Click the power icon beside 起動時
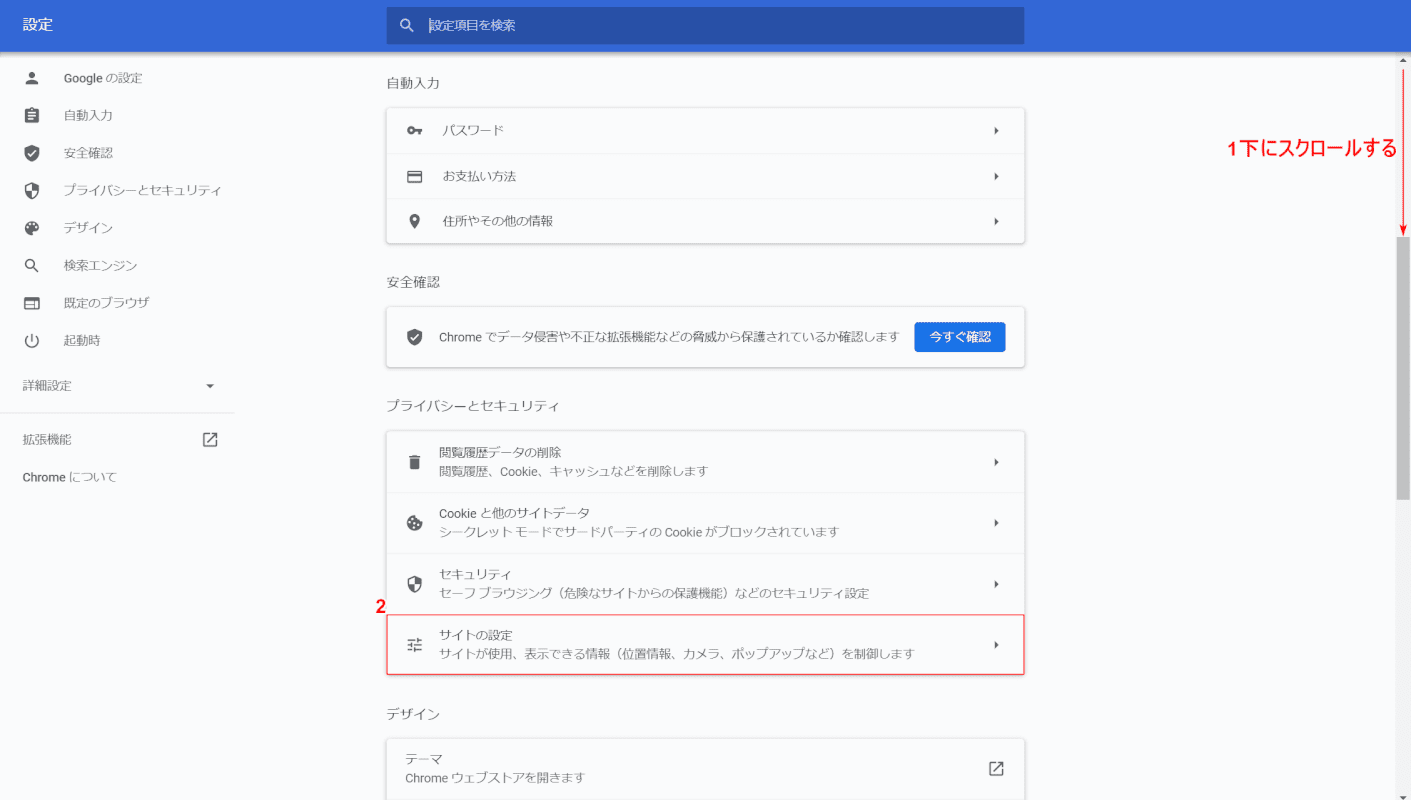The height and width of the screenshot is (800, 1411). point(32,340)
